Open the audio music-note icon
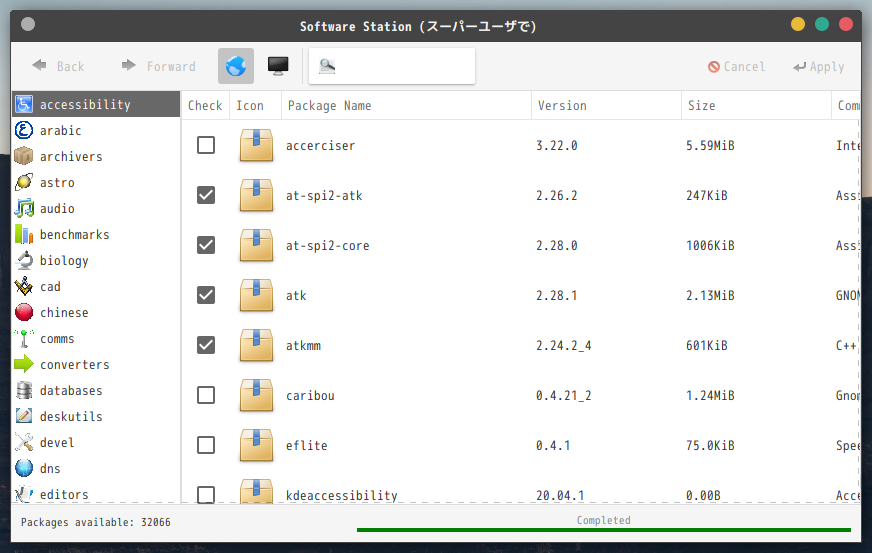 pos(24,208)
